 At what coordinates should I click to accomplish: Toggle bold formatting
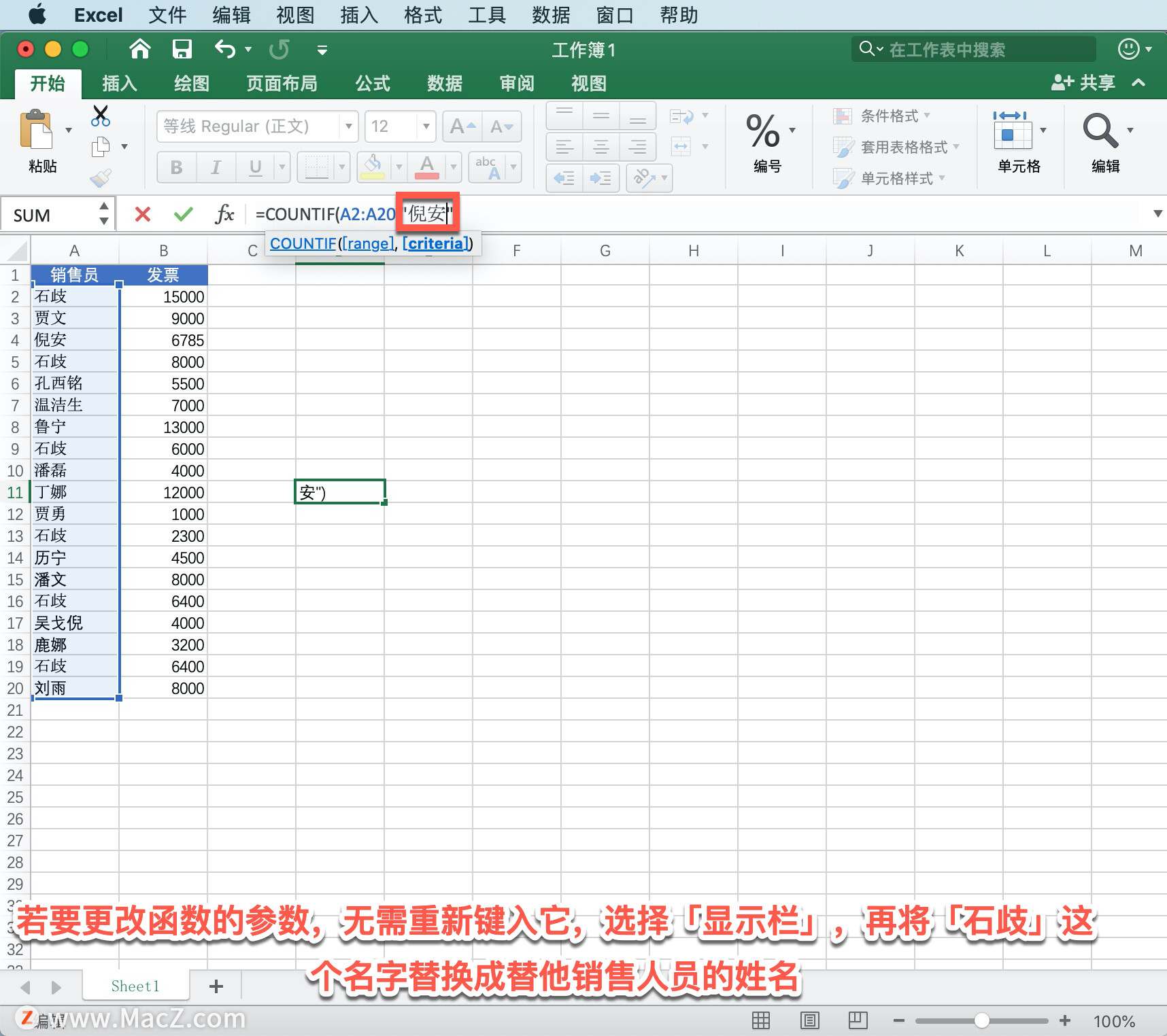tap(177, 167)
